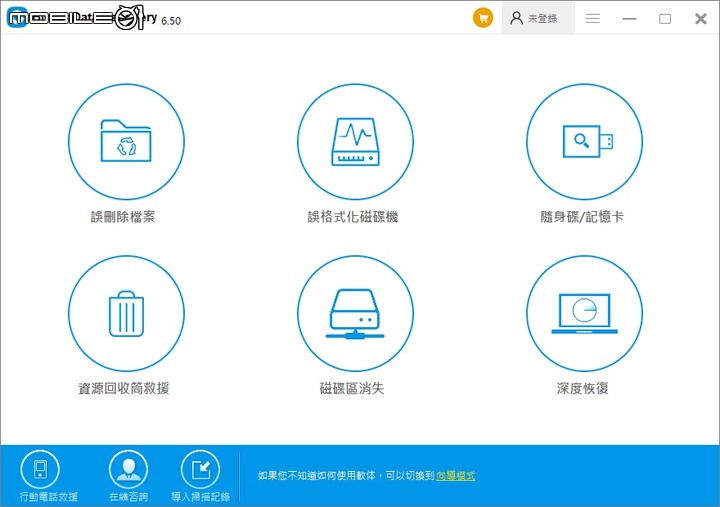Click the 導入掃描記錄 caption text

click(201, 496)
